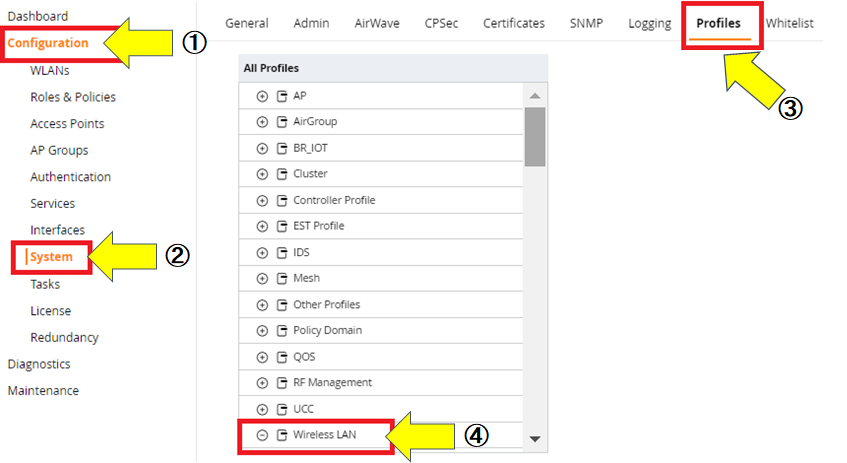Go to Authentication settings
The width and height of the screenshot is (847, 463).
click(70, 177)
